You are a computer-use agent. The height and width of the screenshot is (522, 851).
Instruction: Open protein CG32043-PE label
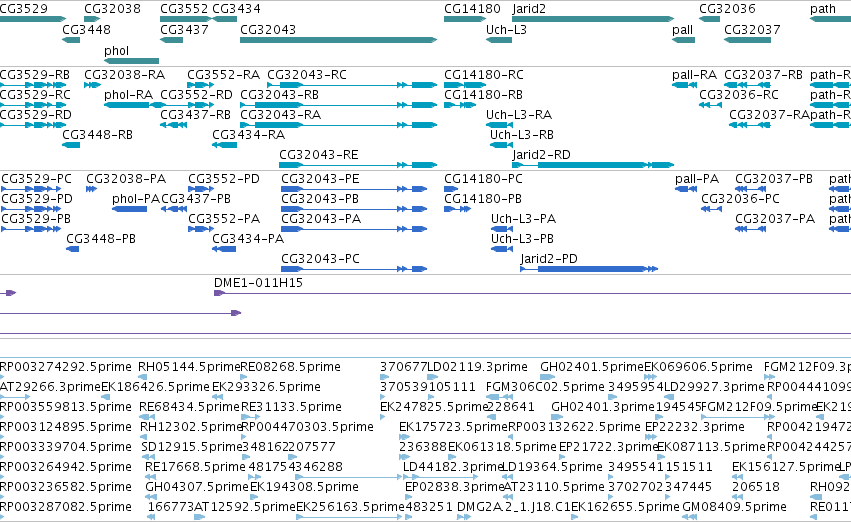pyautogui.click(x=320, y=179)
